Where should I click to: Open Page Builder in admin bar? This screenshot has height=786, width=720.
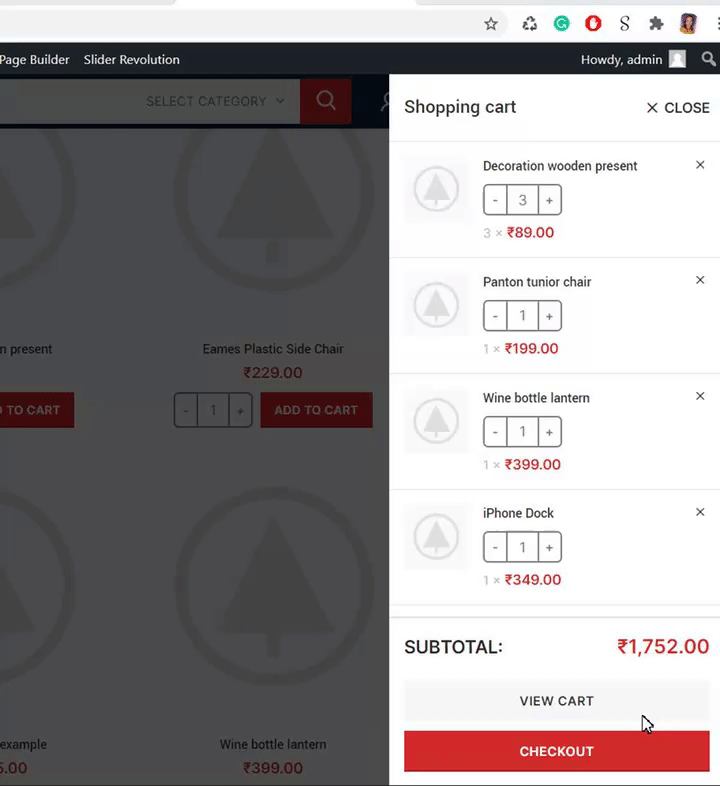coord(35,60)
